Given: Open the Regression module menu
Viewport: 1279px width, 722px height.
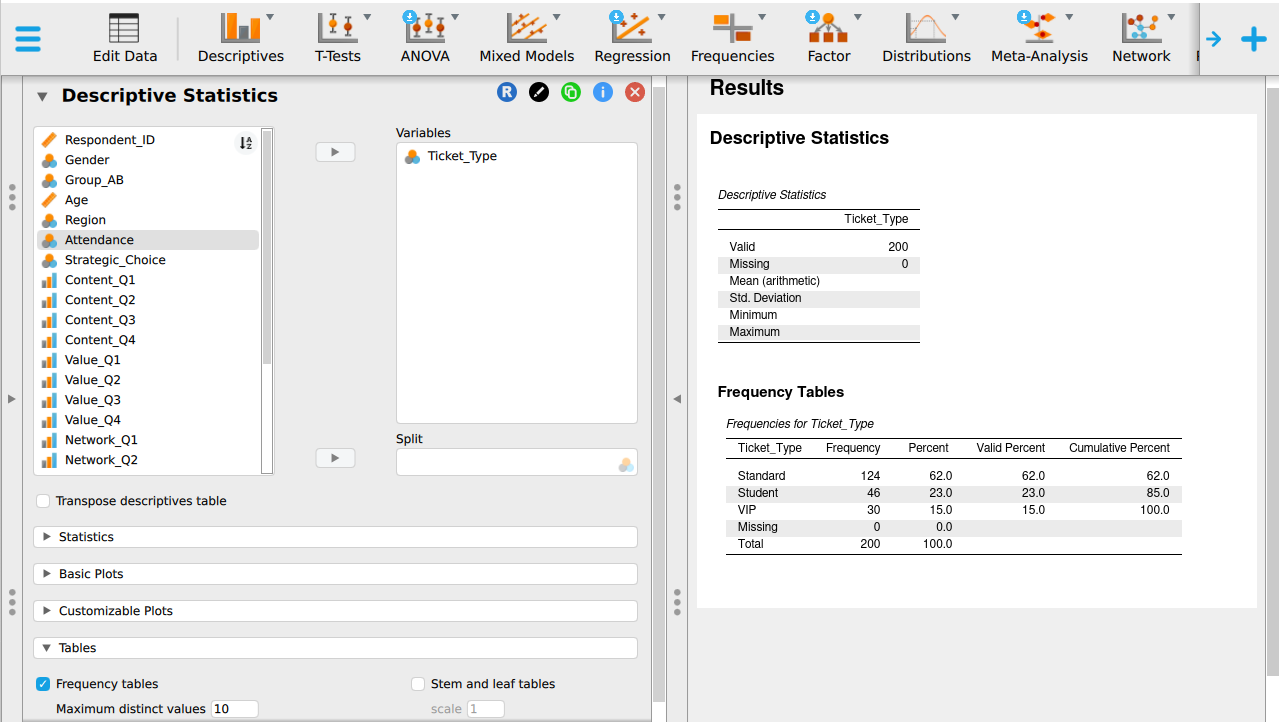Looking at the screenshot, I should tap(632, 38).
